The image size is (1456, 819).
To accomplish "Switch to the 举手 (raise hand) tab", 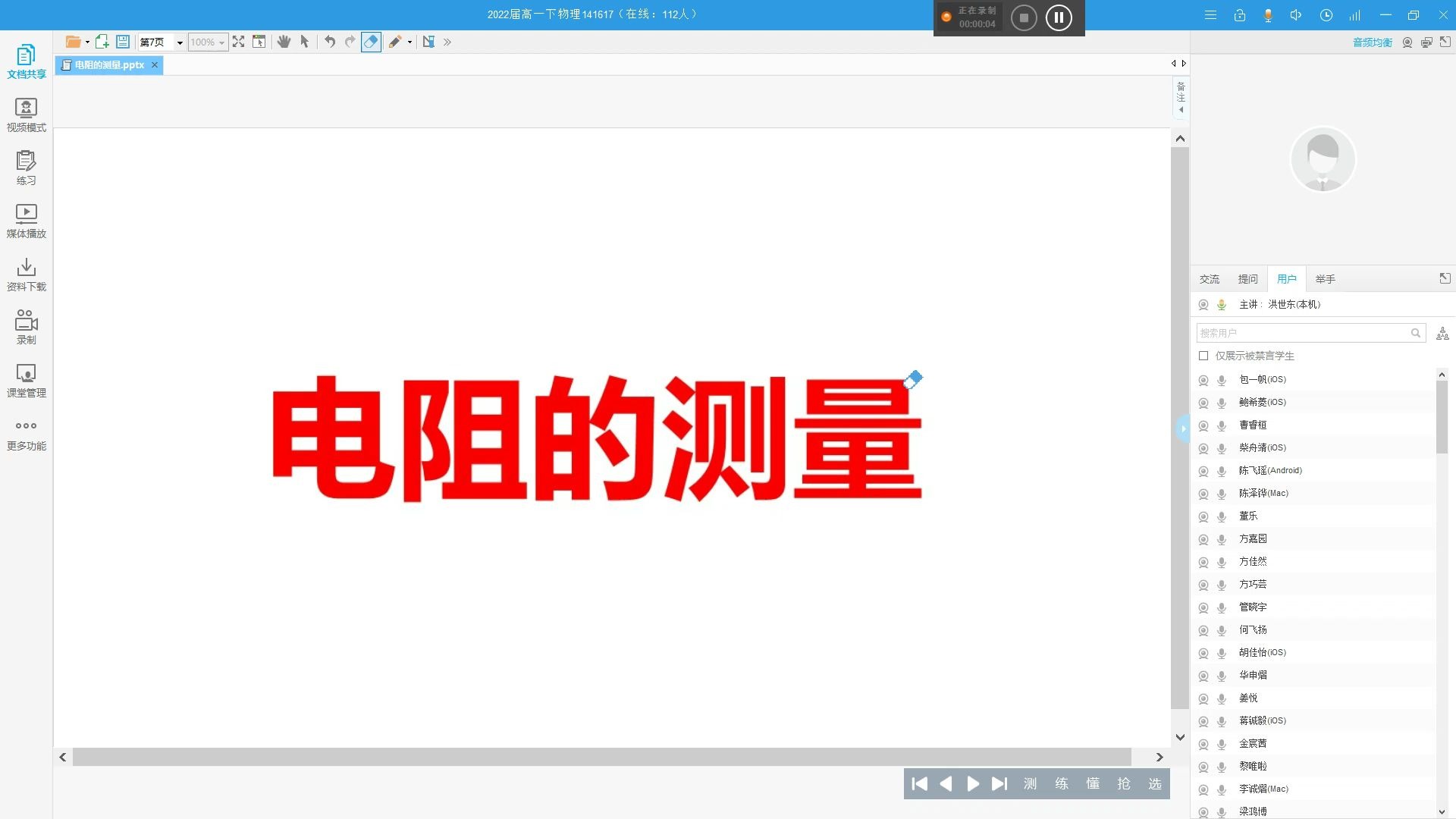I will click(x=1325, y=278).
